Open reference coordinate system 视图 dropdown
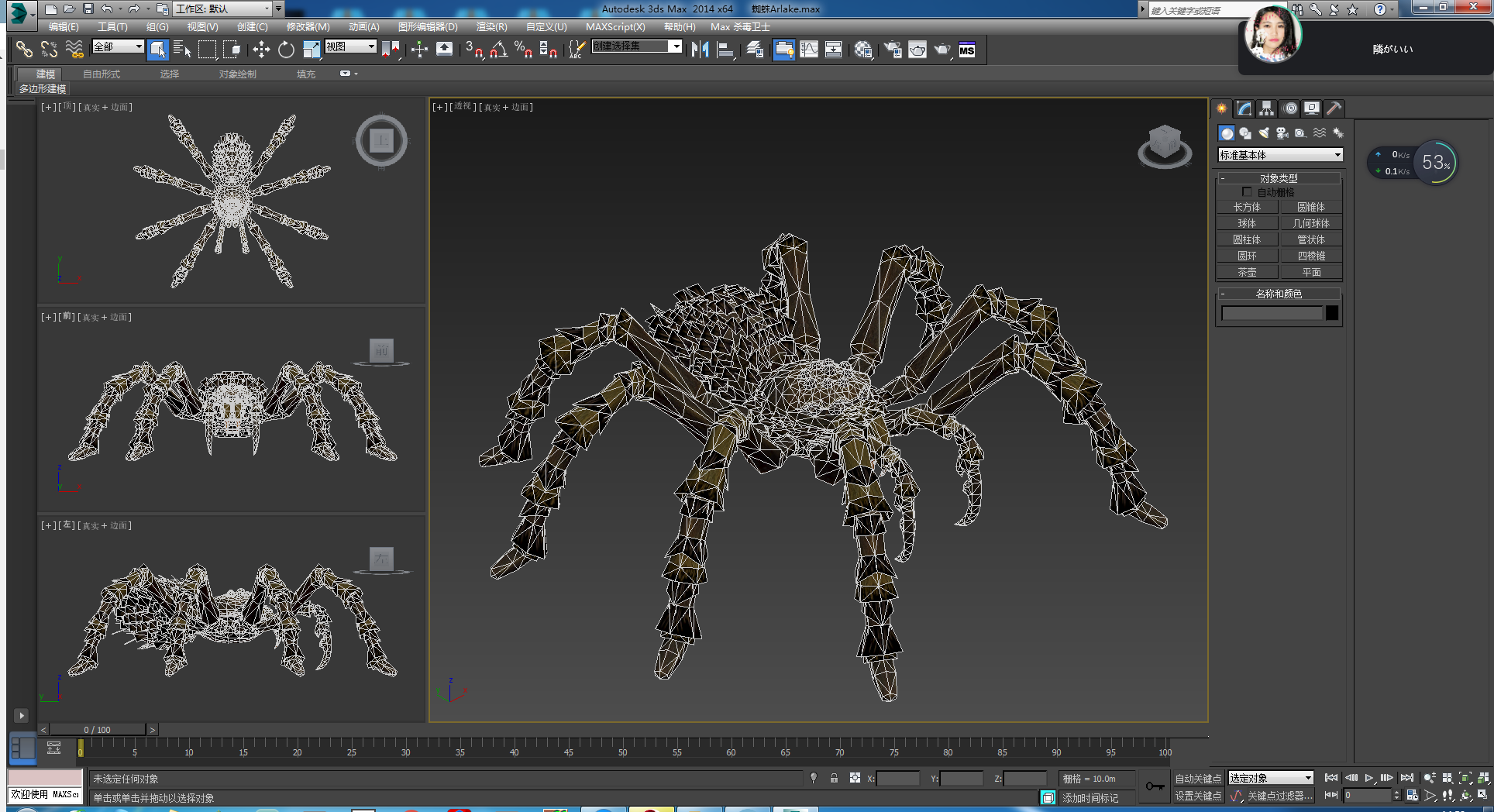 click(350, 46)
